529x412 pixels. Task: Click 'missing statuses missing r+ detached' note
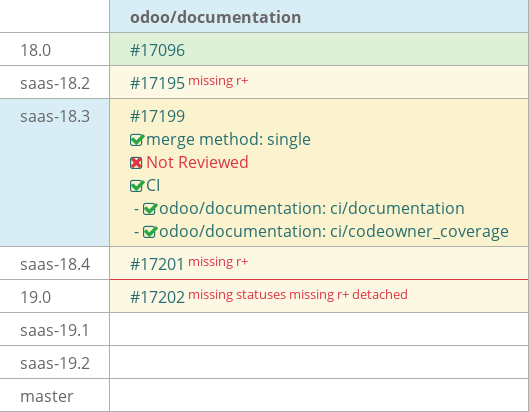298,295
